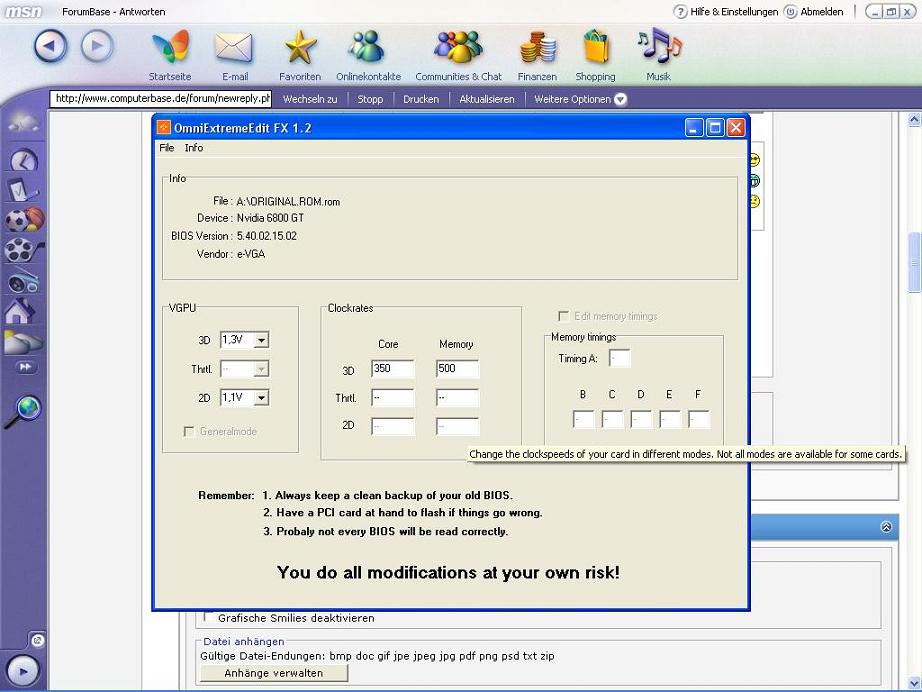Click the Thrtl. Core clock field
Screen dimensions: 922x692
pos(393,398)
